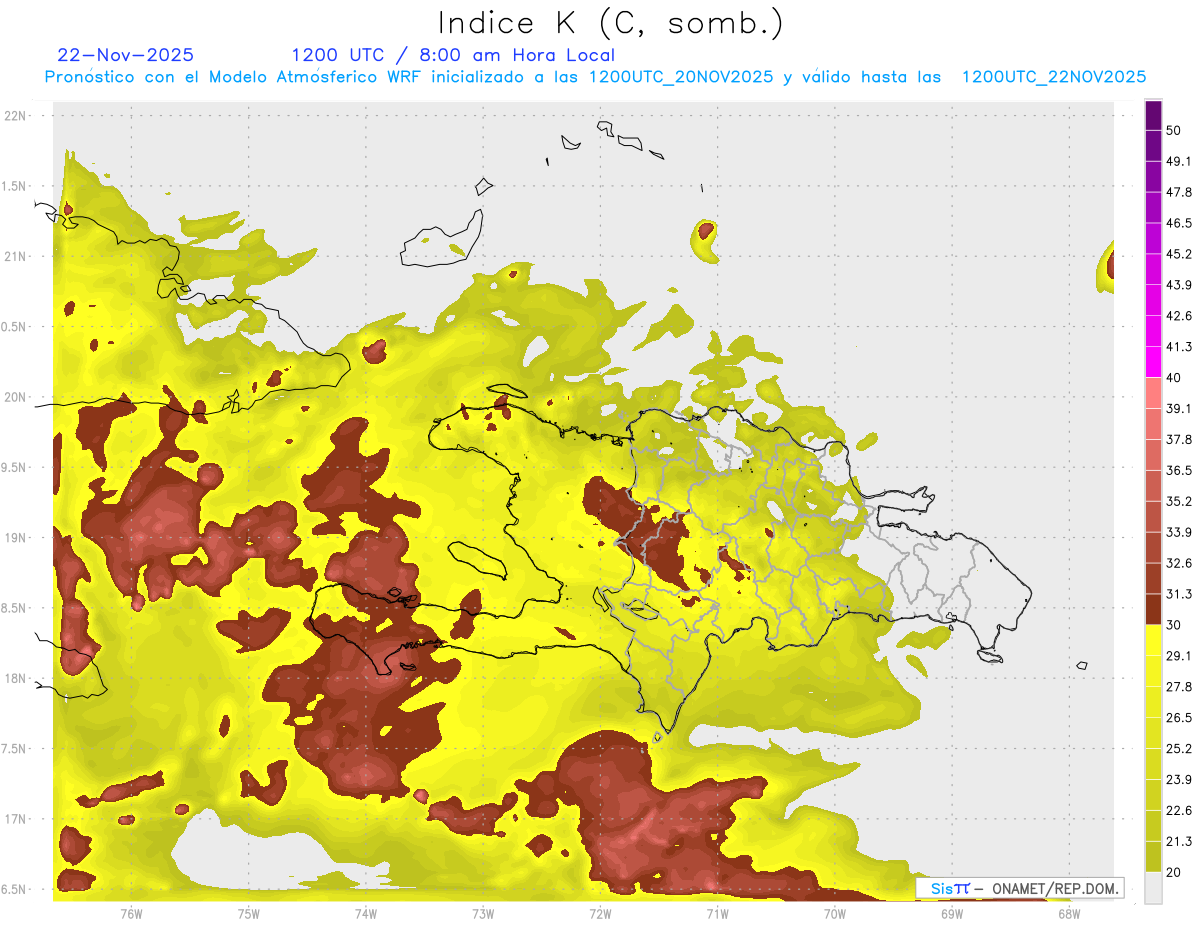1200x927 pixels.
Task: Click the '75W' longitude axis label
Action: (x=248, y=914)
